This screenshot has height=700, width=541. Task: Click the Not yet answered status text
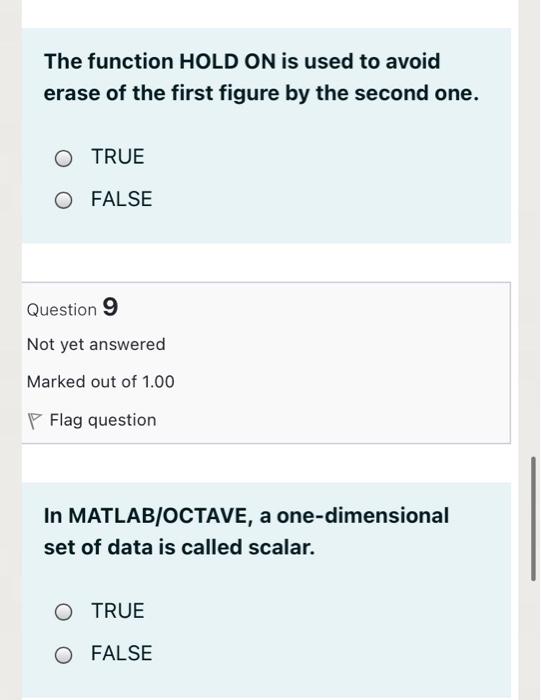click(96, 344)
